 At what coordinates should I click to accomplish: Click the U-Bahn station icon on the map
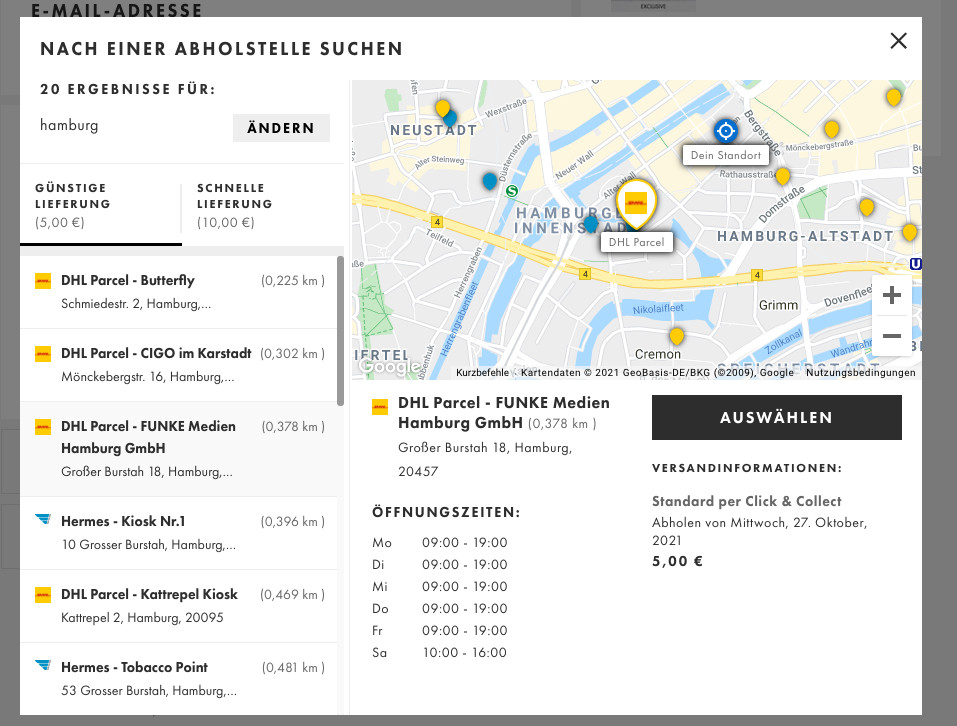915,264
